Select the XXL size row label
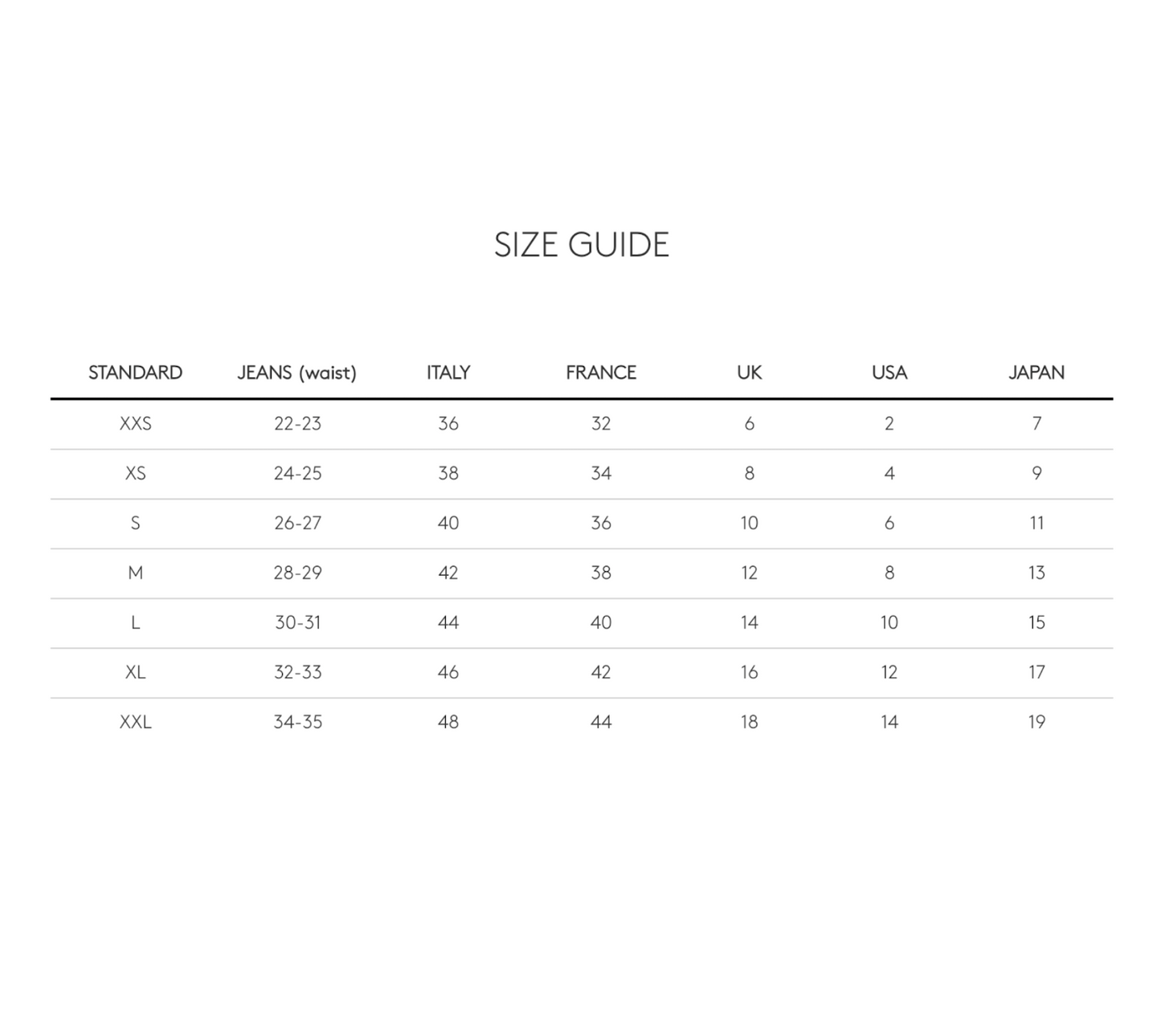Viewport: 1161px width, 1036px height. click(135, 722)
